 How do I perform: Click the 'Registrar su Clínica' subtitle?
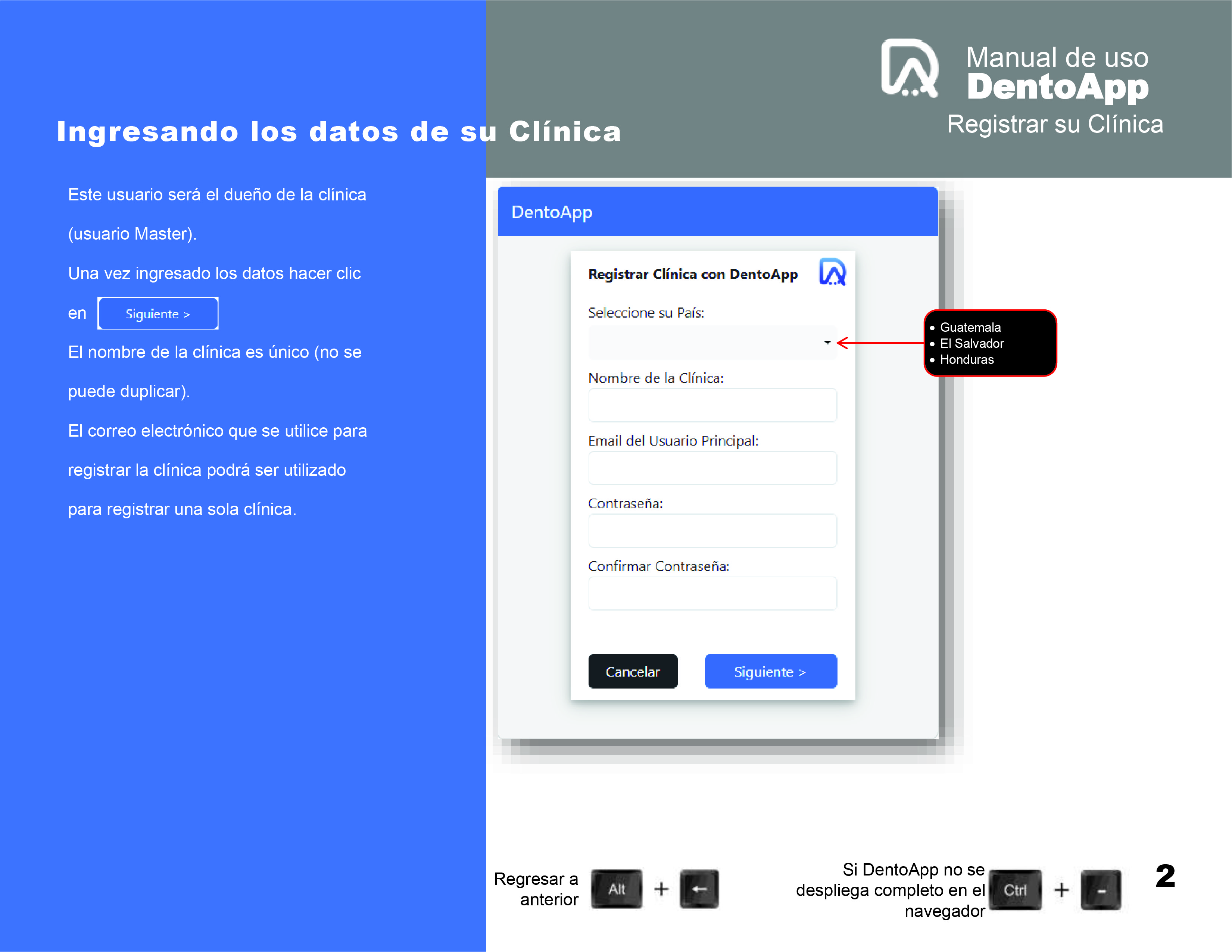click(x=1055, y=124)
